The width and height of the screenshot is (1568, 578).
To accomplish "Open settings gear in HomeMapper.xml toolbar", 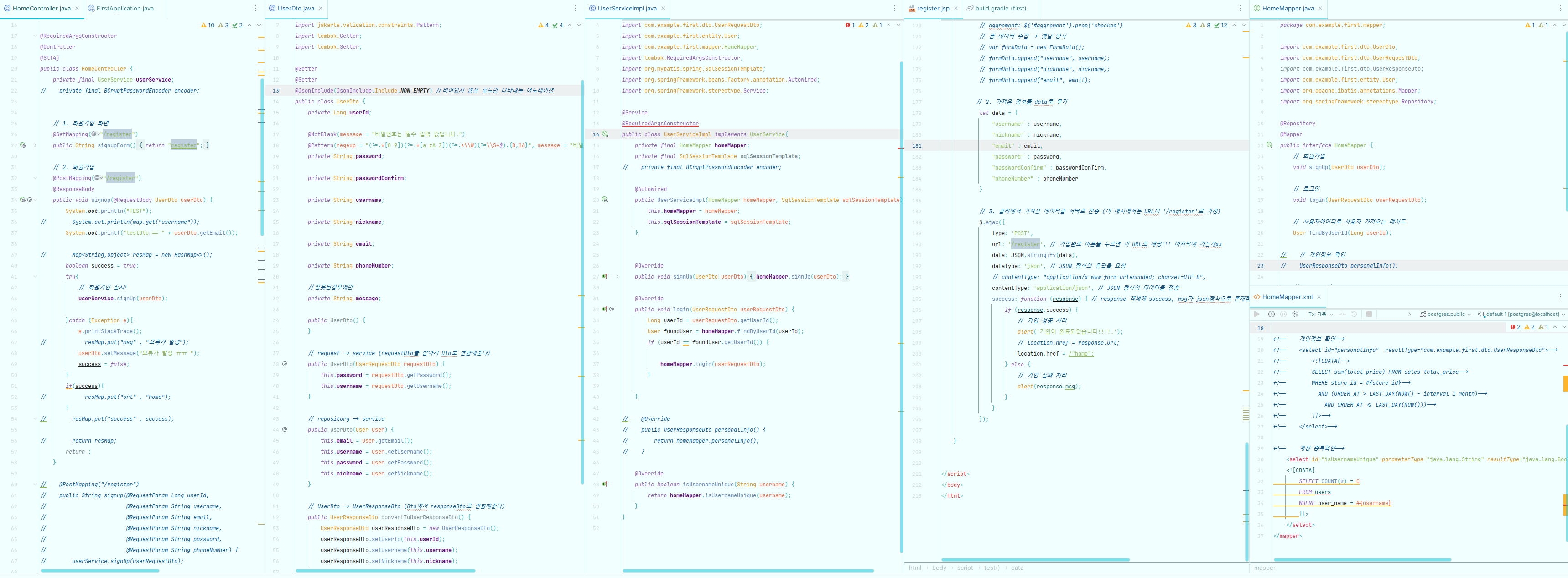I will 1295,315.
